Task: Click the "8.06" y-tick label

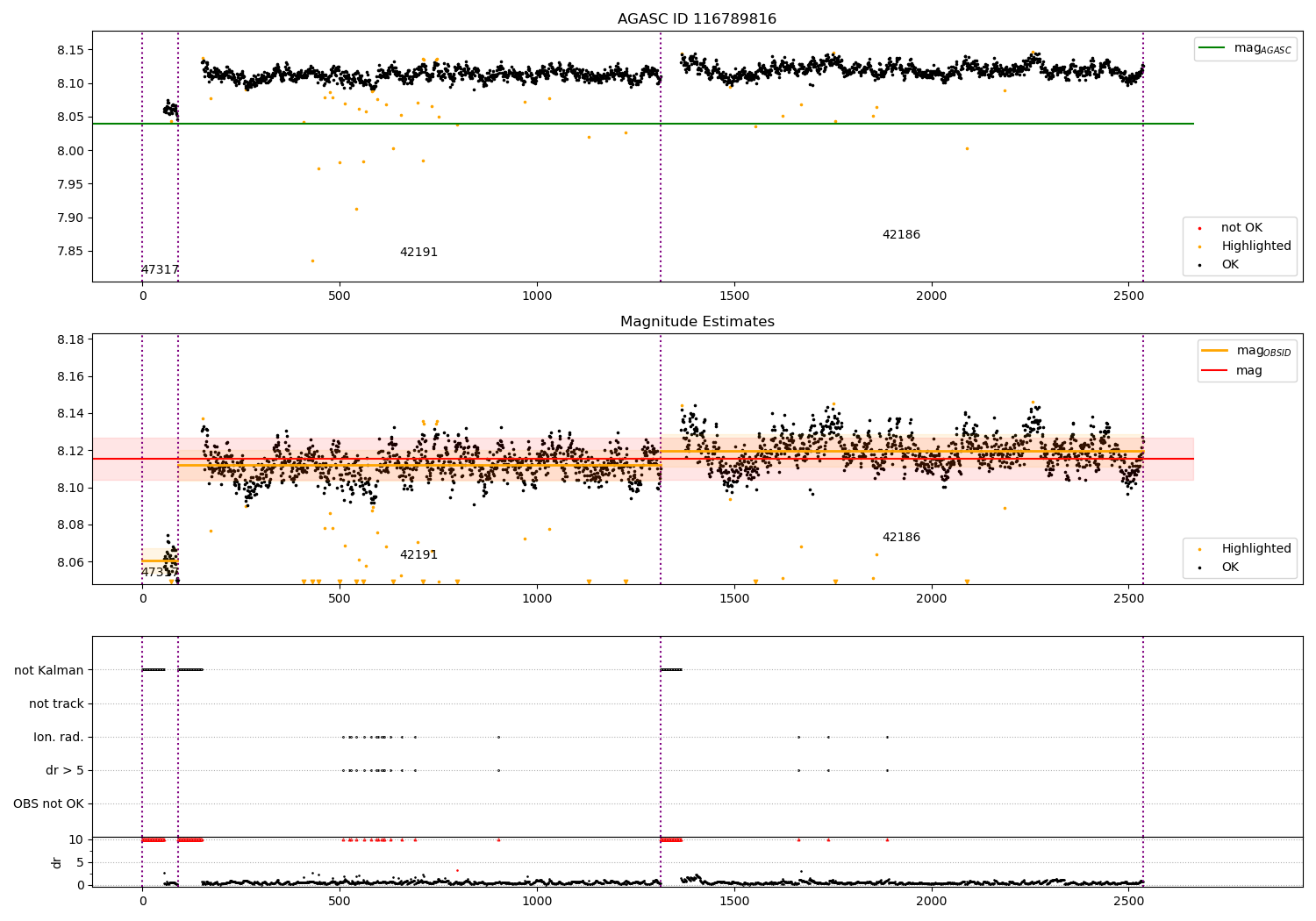Action: tap(70, 562)
